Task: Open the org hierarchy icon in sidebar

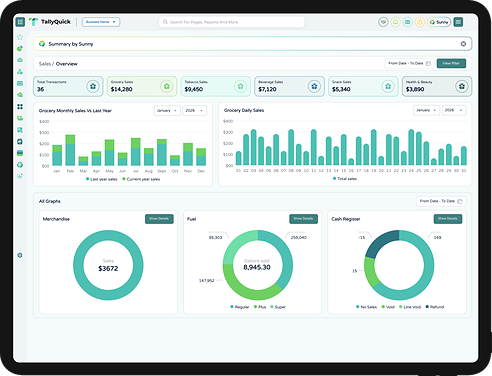Action: pos(20,72)
